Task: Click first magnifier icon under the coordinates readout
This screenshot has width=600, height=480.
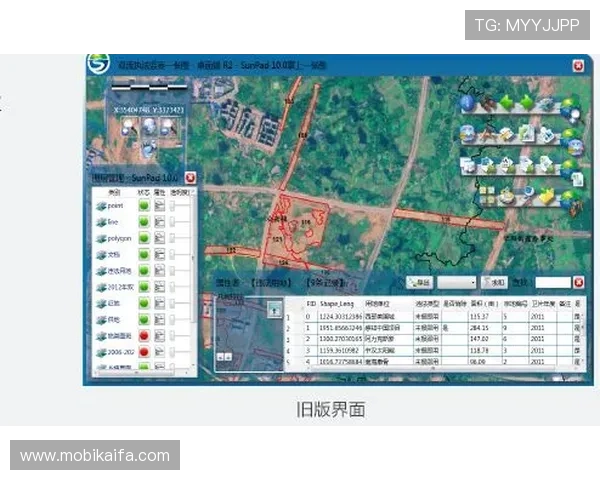Action: click(x=128, y=126)
